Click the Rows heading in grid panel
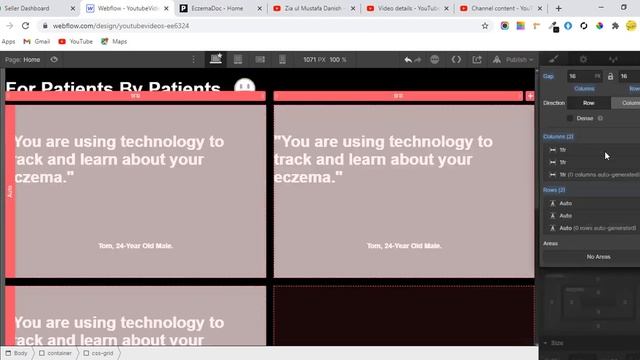Screen dimensions: 640x360 coord(554,190)
